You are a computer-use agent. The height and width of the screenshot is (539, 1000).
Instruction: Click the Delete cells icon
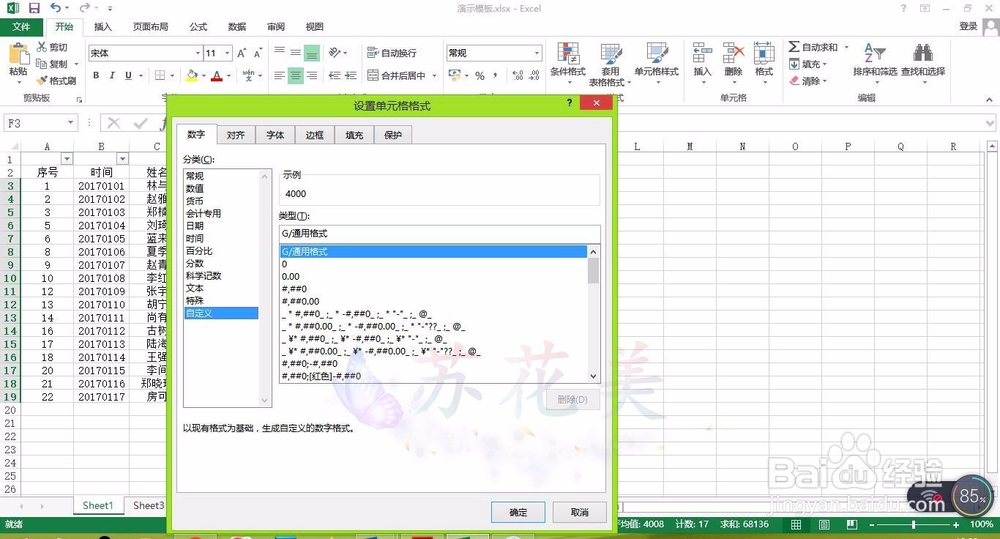coord(733,54)
